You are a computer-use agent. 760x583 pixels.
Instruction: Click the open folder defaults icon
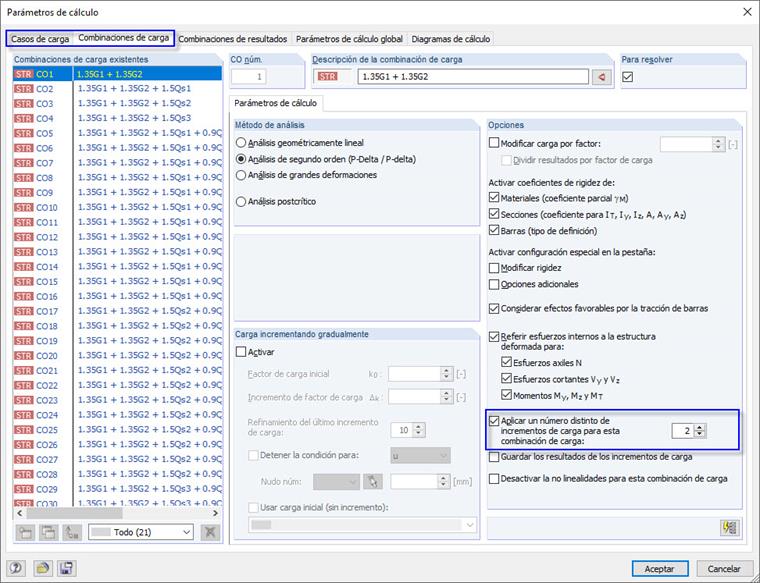(x=43, y=568)
